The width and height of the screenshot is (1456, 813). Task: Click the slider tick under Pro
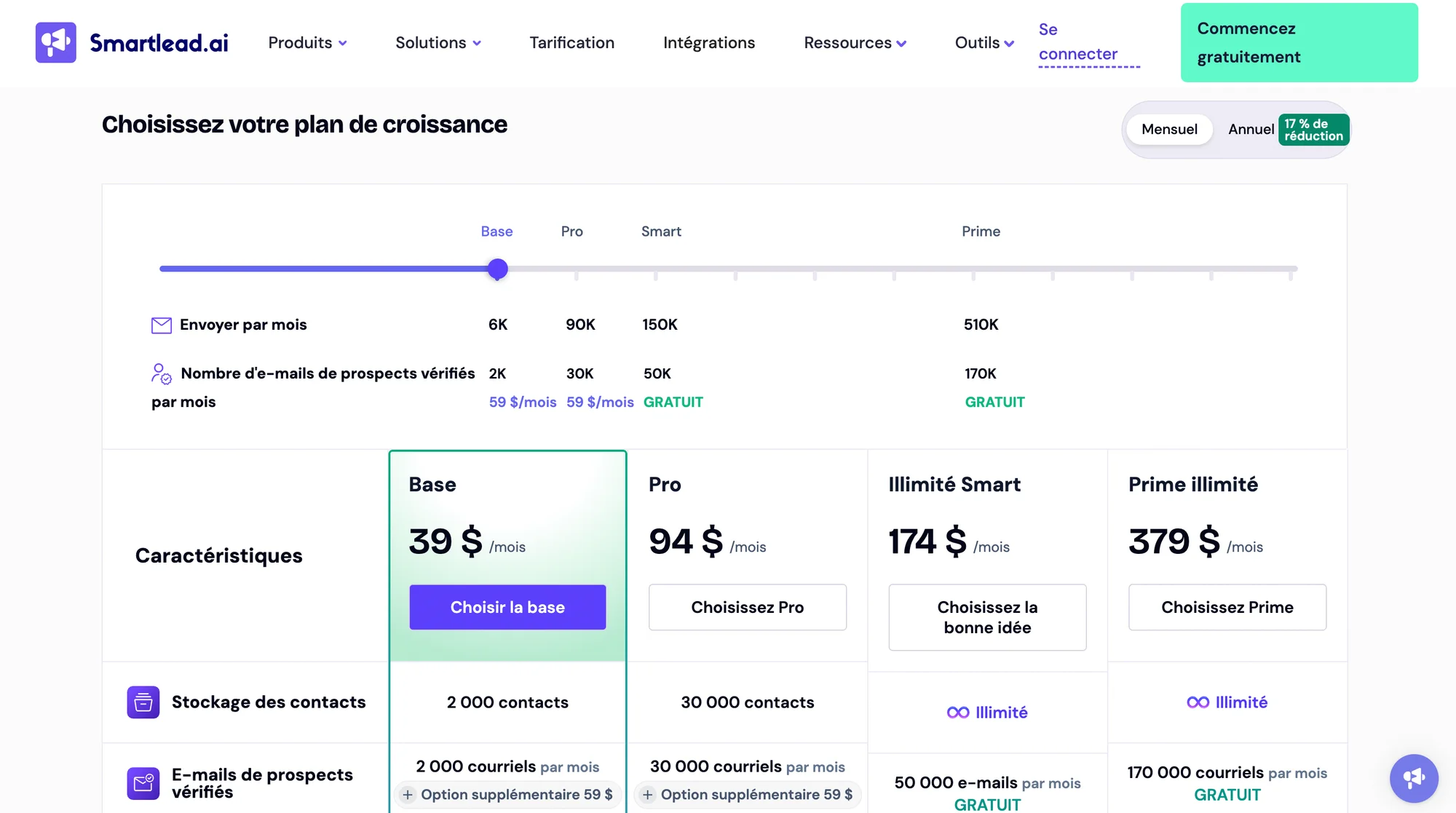pyautogui.click(x=576, y=275)
